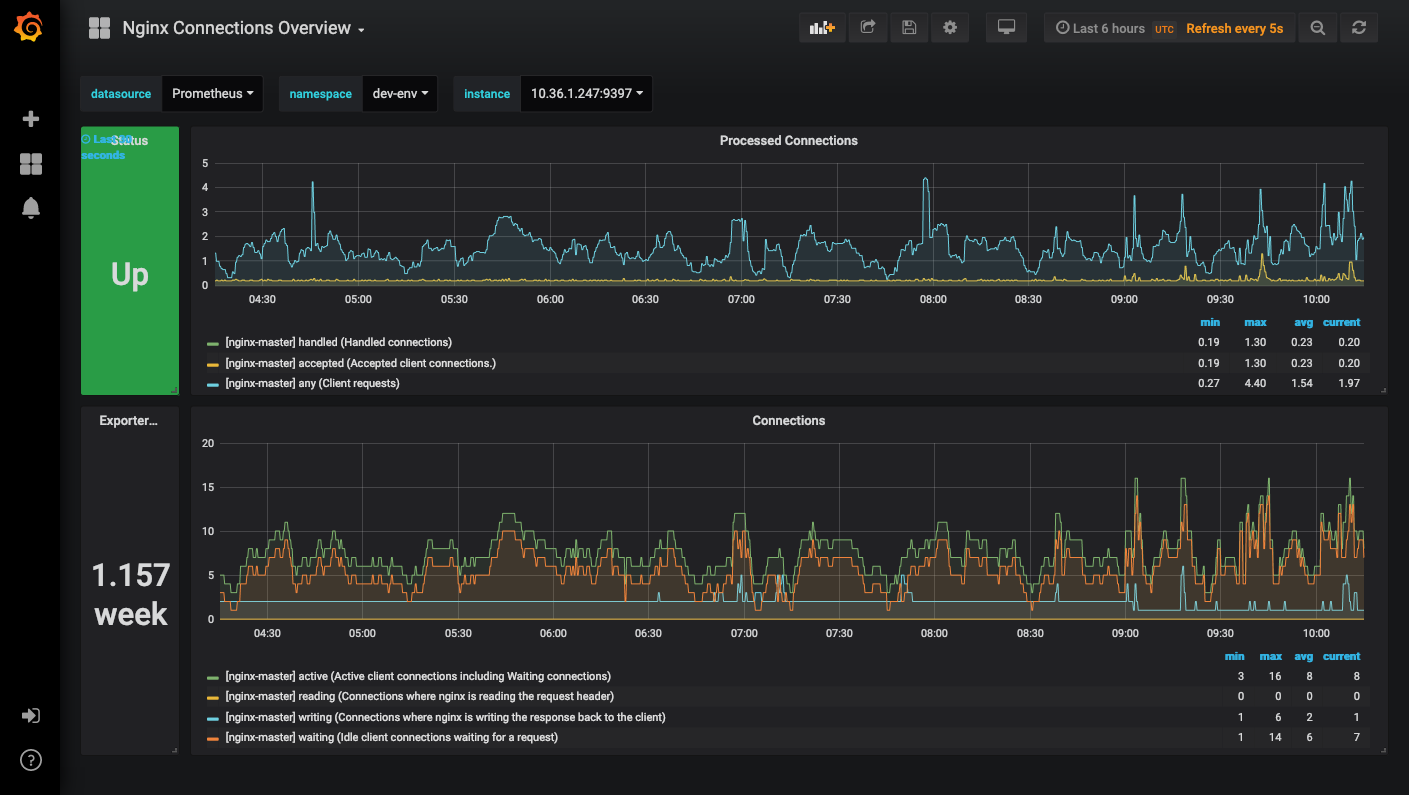Click the orange waiting series color swatch
The image size is (1409, 795).
tap(212, 738)
